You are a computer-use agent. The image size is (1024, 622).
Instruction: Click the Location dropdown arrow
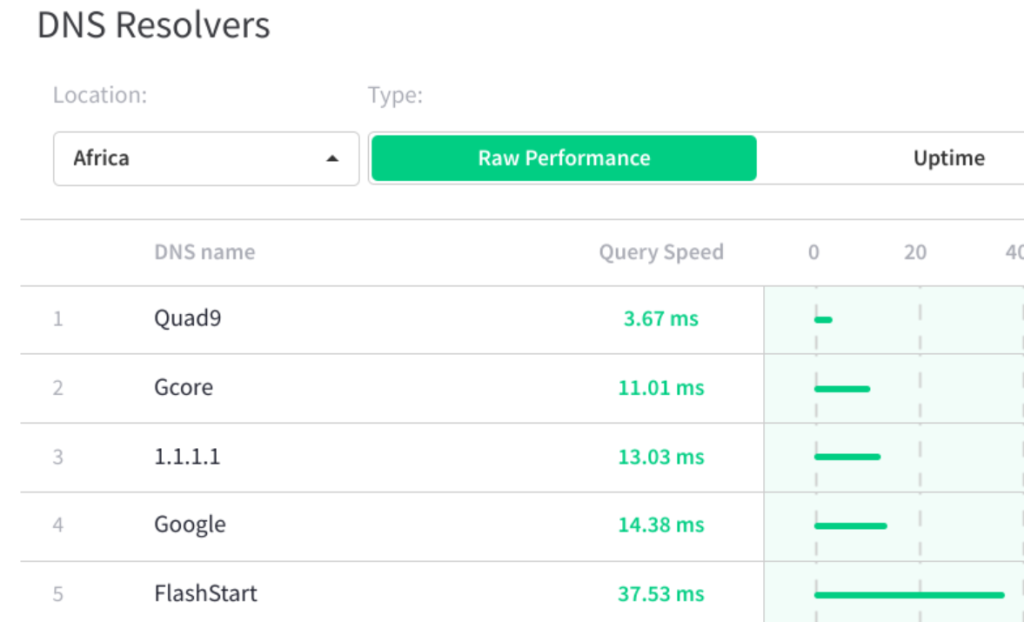(x=333, y=158)
